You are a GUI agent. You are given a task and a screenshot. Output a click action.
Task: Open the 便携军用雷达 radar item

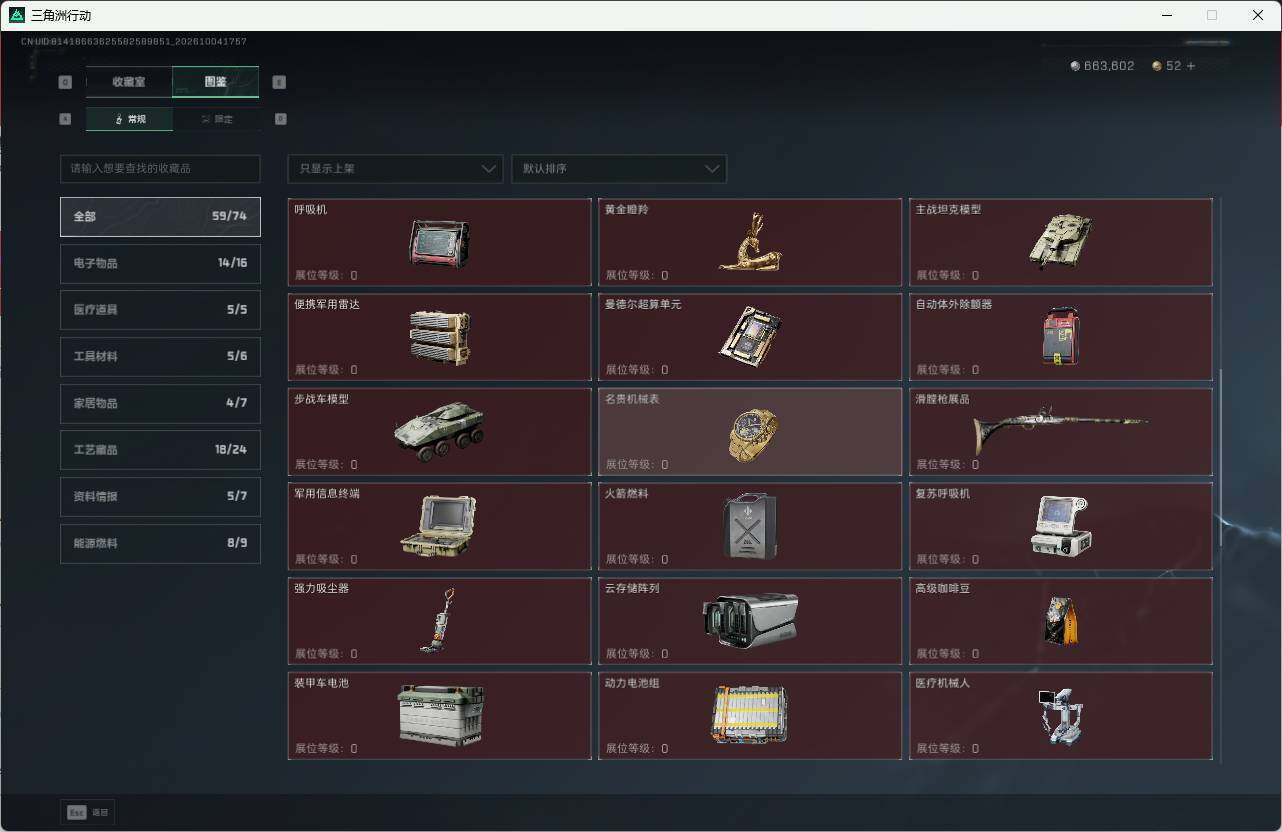(x=439, y=337)
